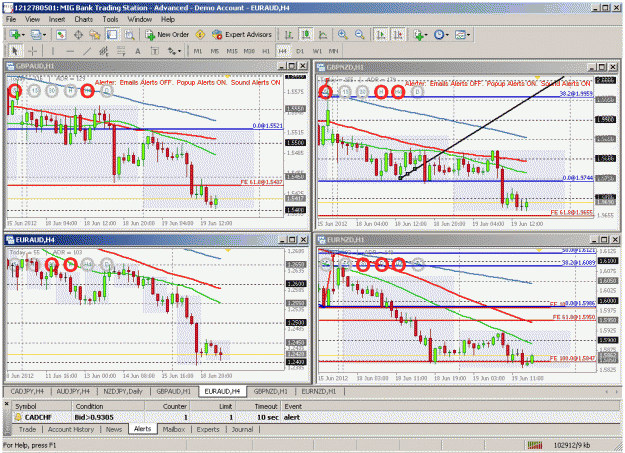
Task: Launch the MetaEditor yellow diamond icon
Action: pyautogui.click(x=200, y=35)
